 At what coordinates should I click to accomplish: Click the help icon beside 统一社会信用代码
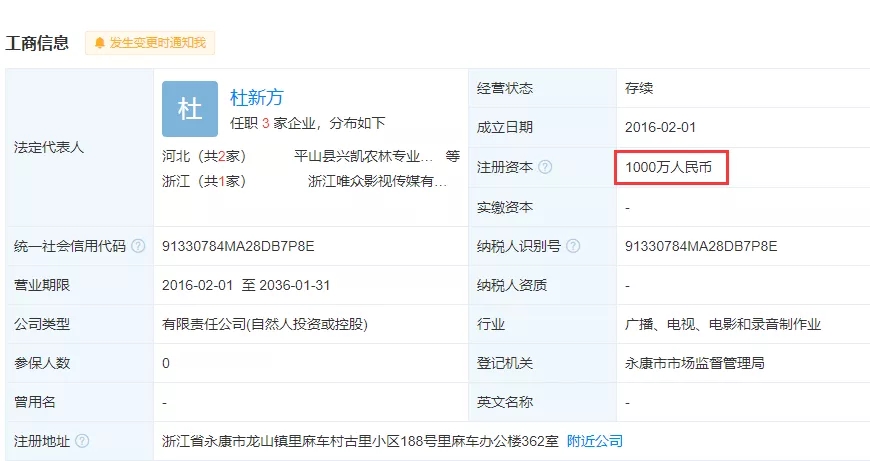click(x=138, y=246)
